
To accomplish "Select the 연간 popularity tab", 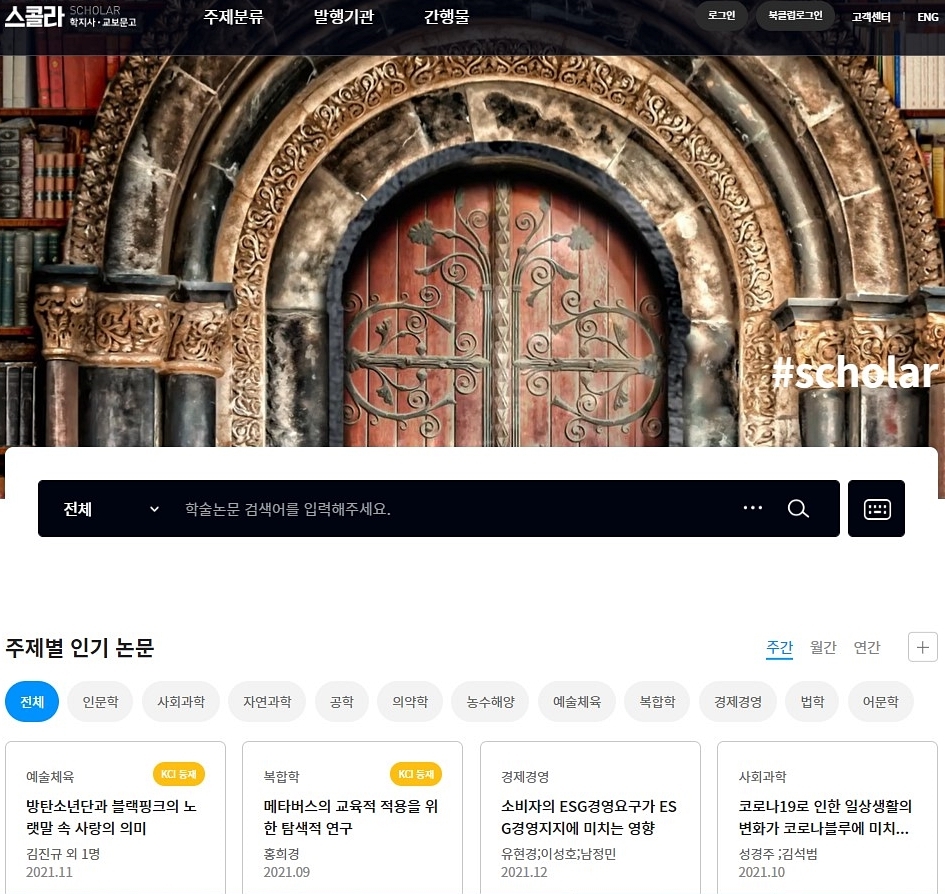I will pyautogui.click(x=867, y=648).
